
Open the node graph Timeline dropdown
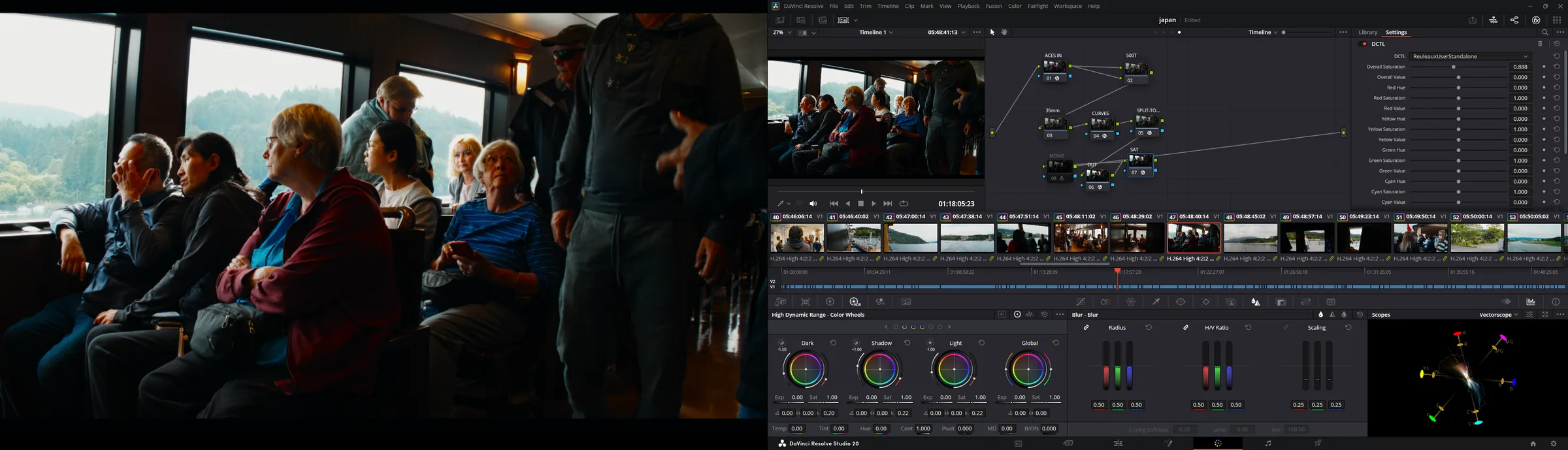[x=1263, y=32]
